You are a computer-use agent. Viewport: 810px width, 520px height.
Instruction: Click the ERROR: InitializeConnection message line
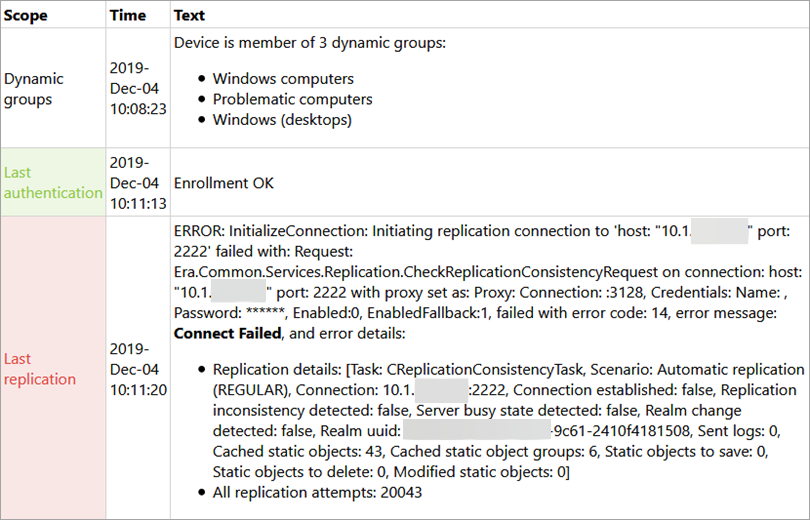482,231
